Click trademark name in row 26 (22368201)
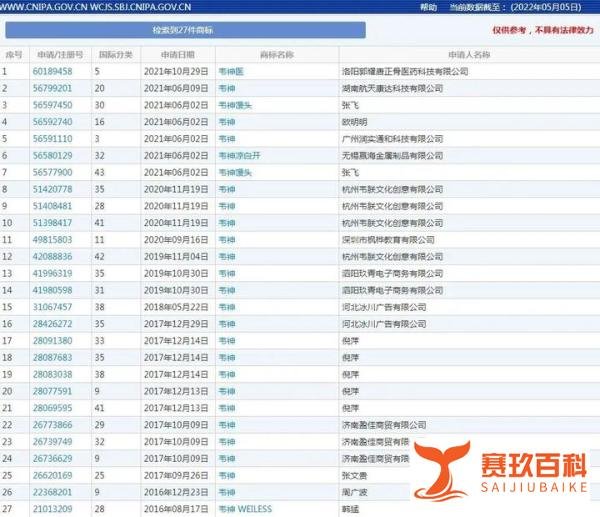The width and height of the screenshot is (600, 517). (227, 493)
